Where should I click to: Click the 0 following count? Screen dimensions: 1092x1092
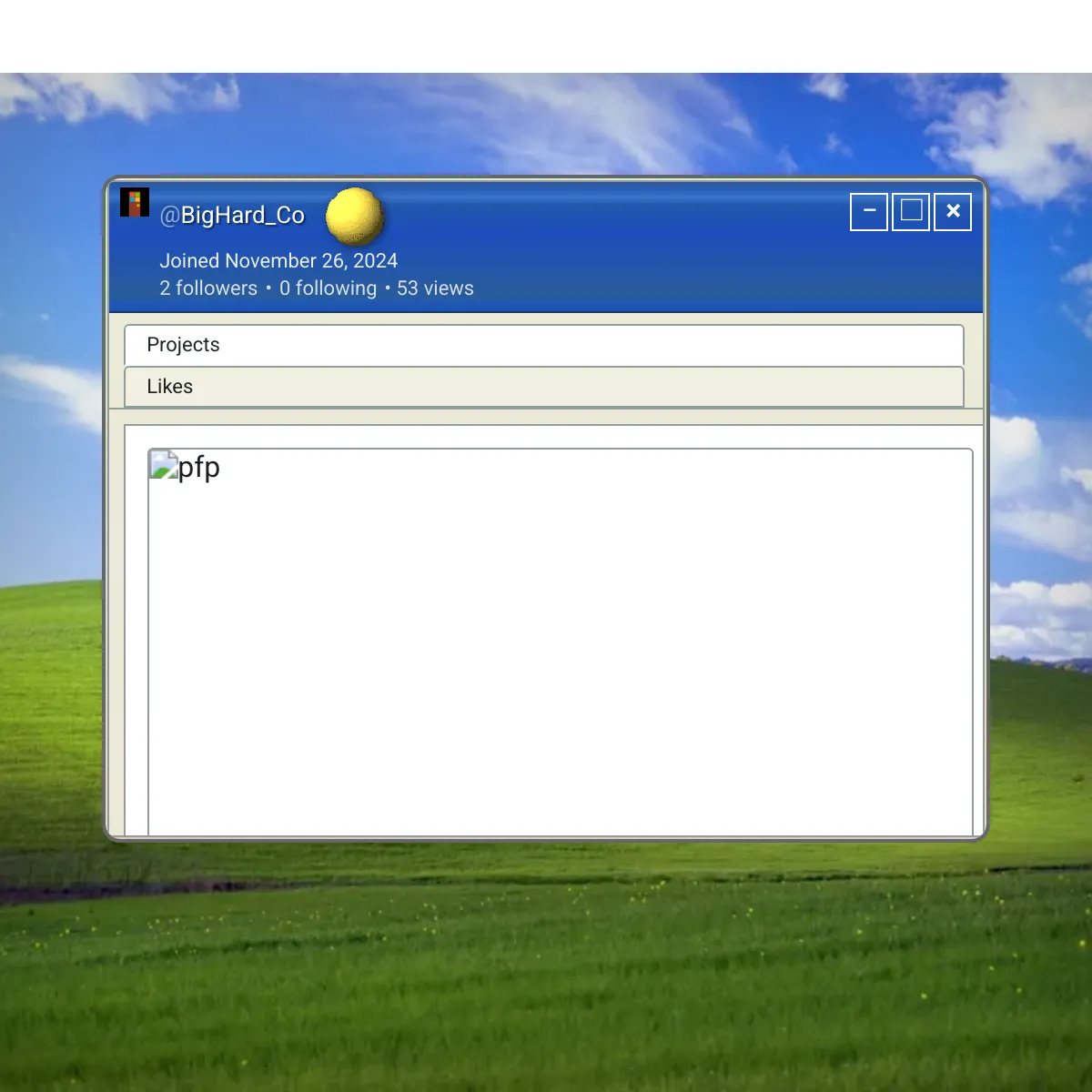tap(328, 288)
